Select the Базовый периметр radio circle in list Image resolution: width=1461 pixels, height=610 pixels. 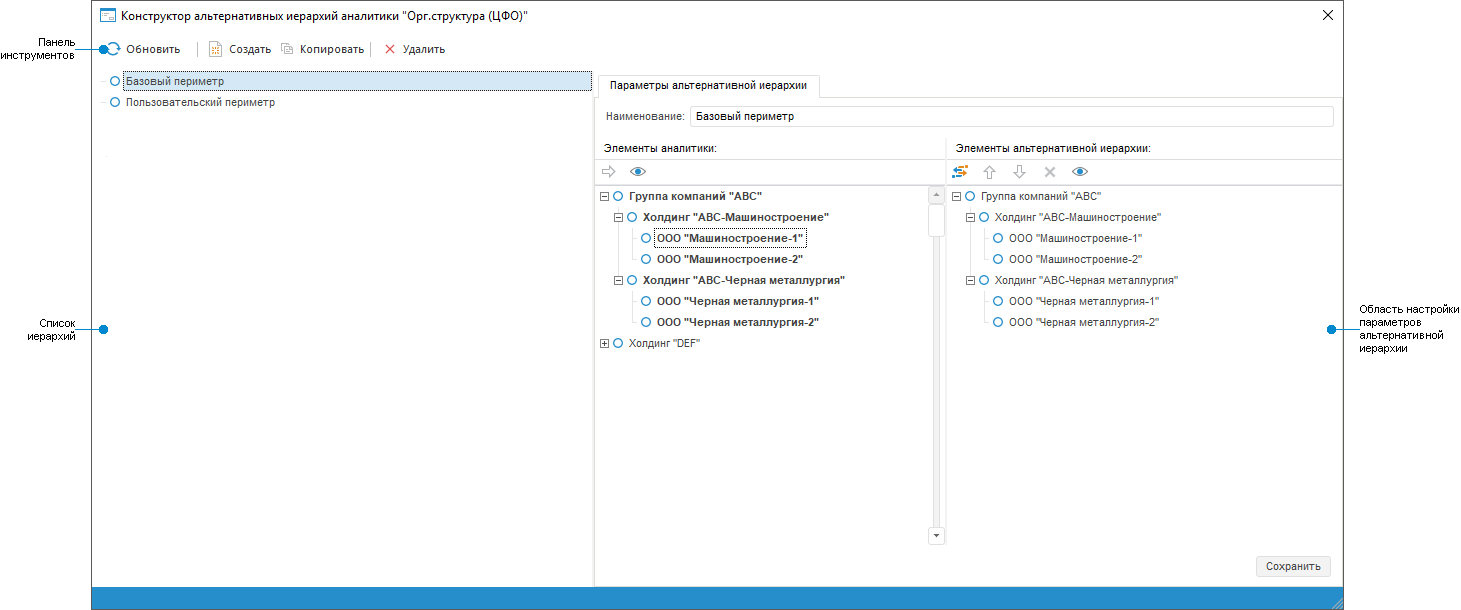point(115,81)
